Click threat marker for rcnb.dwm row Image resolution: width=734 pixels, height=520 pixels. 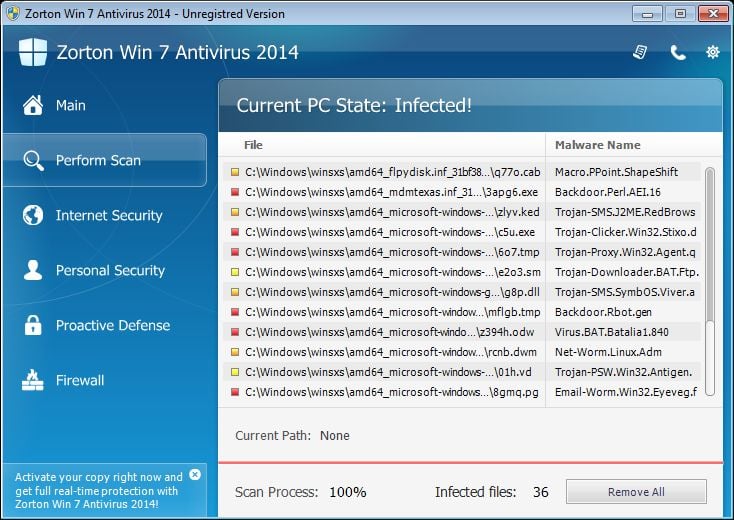(235, 352)
